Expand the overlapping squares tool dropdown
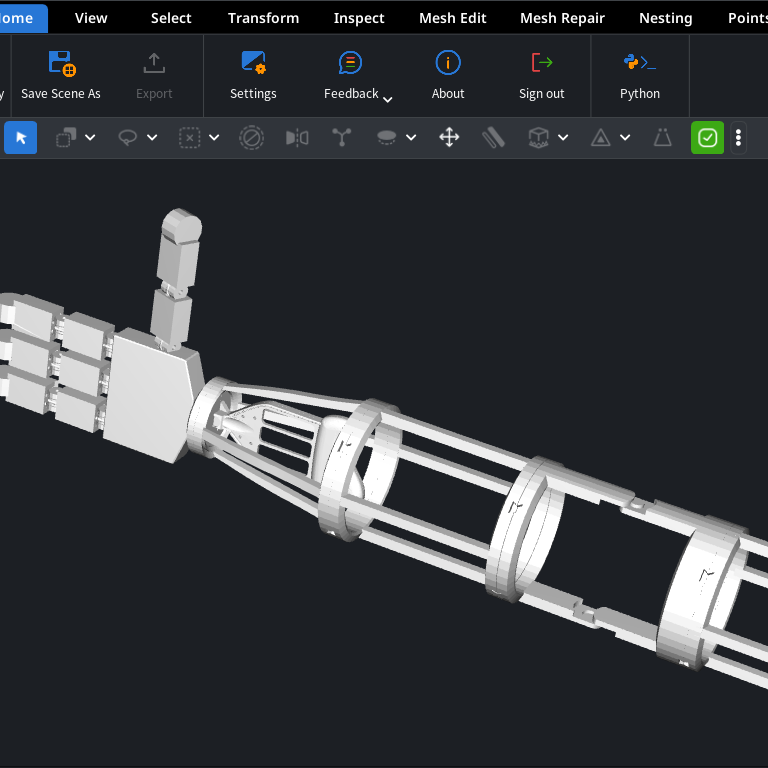The image size is (768, 768). pyautogui.click(x=90, y=138)
